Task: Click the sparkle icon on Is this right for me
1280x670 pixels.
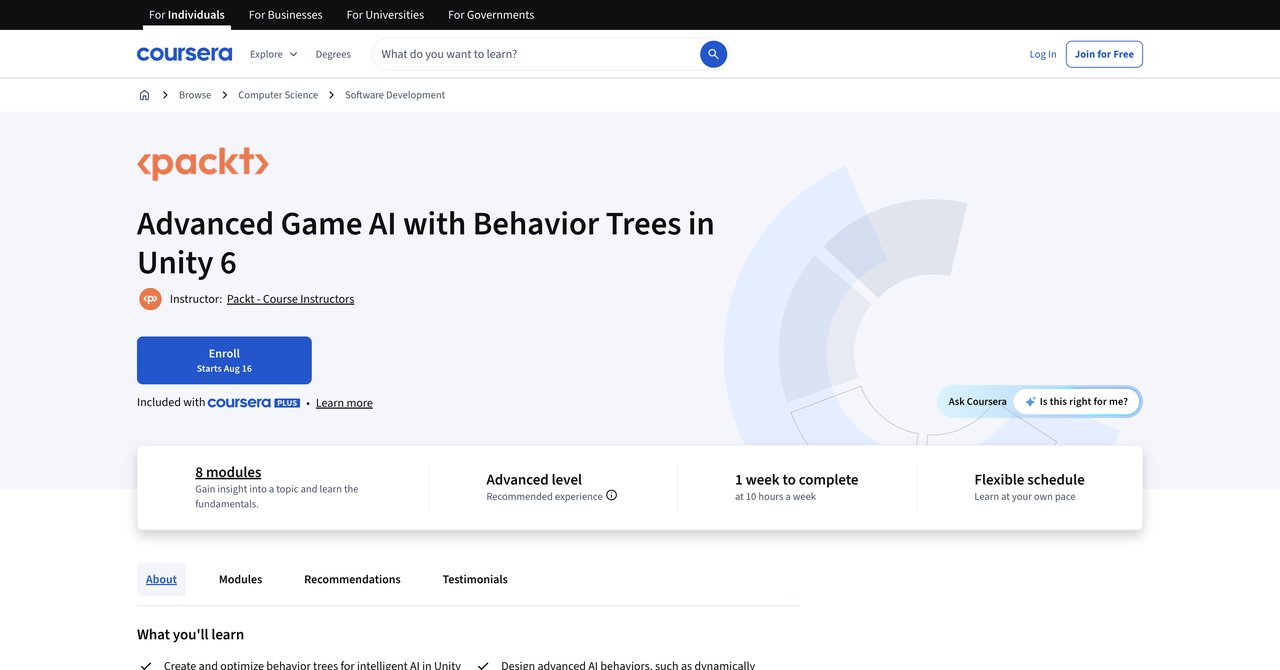Action: point(1030,402)
